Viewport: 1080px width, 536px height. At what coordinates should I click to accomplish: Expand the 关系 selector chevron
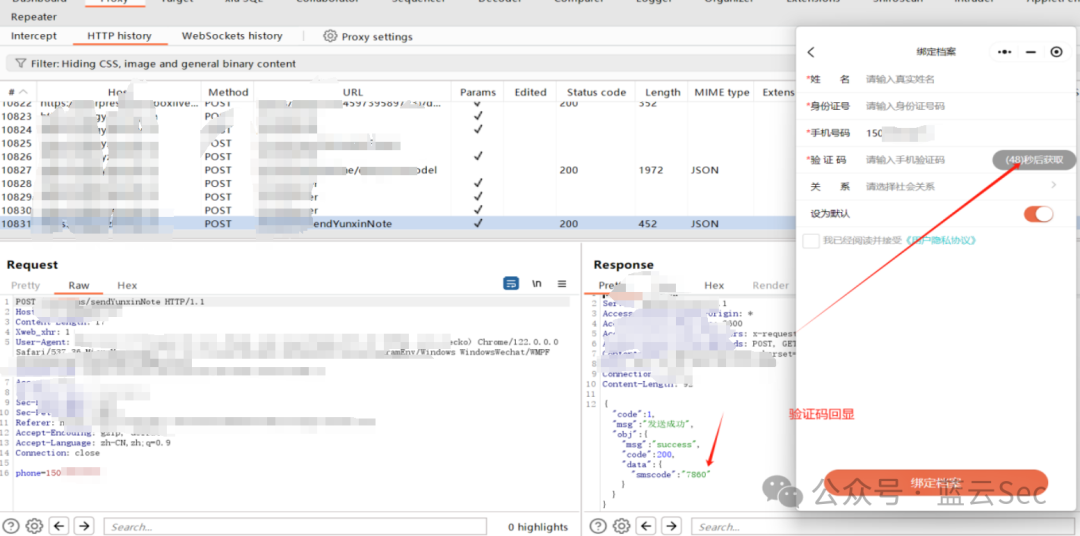[1054, 185]
